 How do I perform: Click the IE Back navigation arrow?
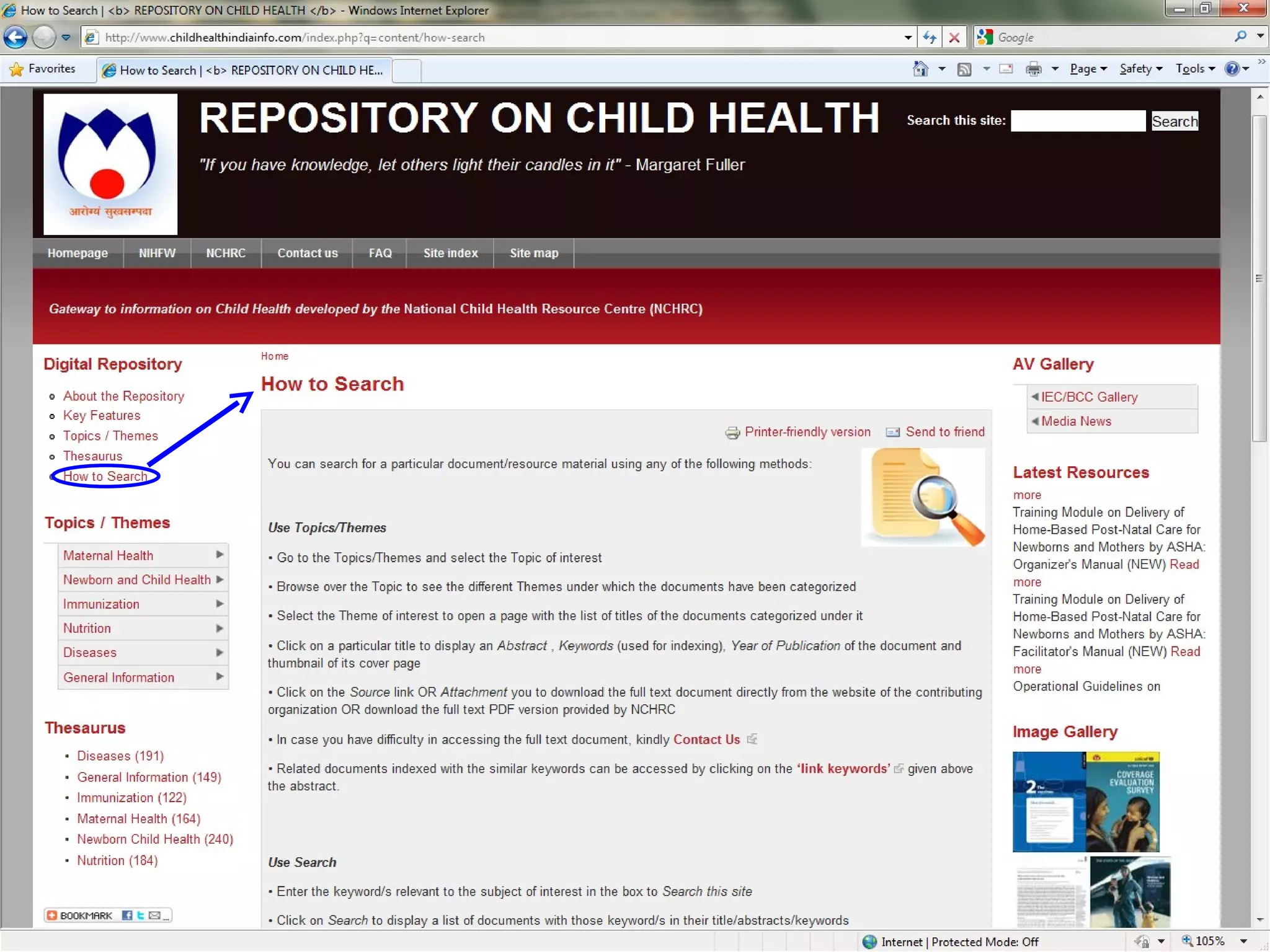point(16,38)
